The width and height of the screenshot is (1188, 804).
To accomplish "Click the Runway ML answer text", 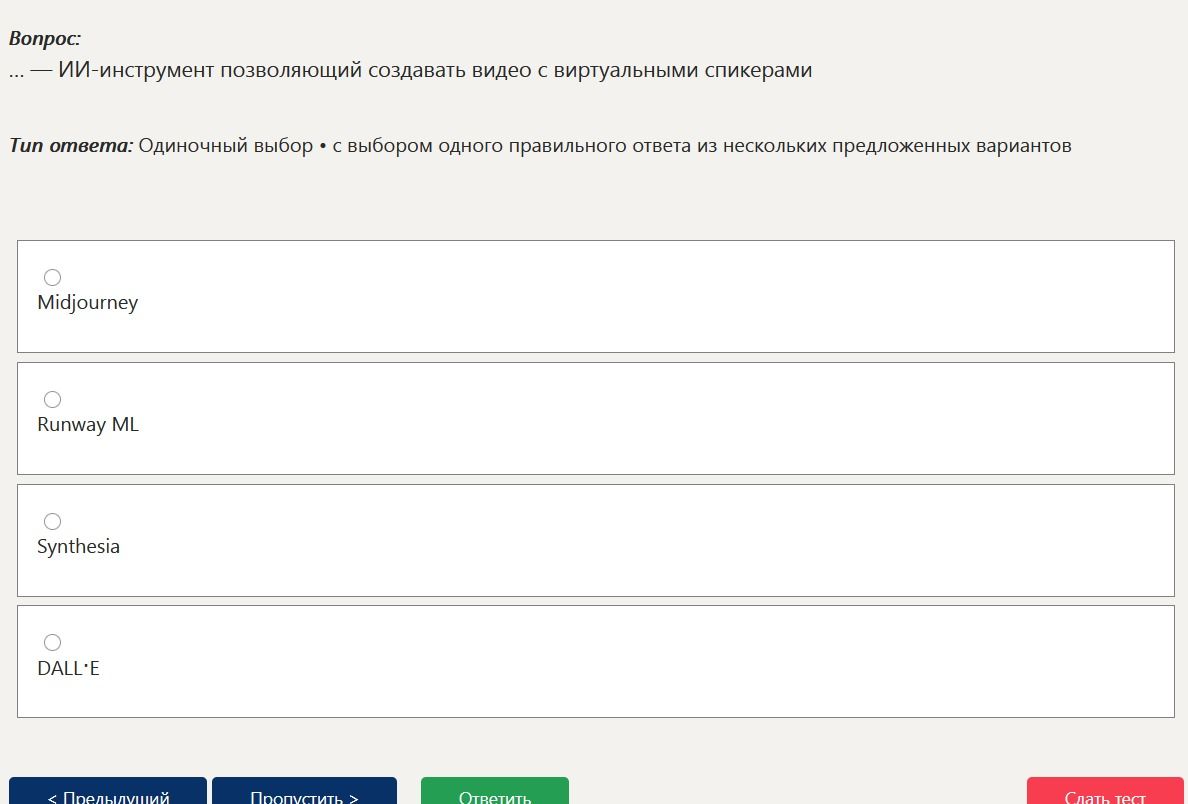I will tap(88, 424).
